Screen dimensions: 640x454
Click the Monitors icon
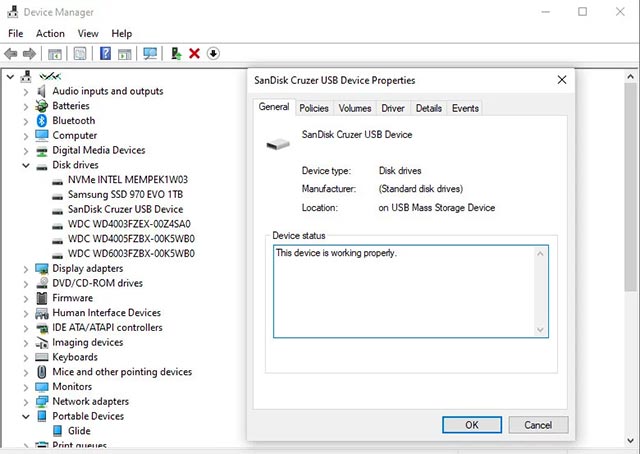42,387
